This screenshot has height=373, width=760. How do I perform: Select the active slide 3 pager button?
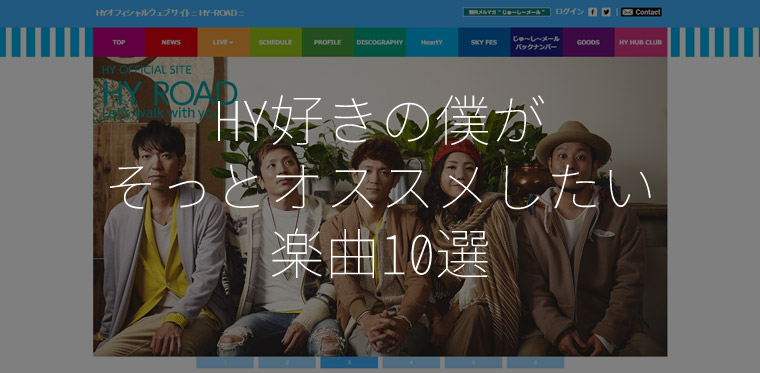click(349, 363)
